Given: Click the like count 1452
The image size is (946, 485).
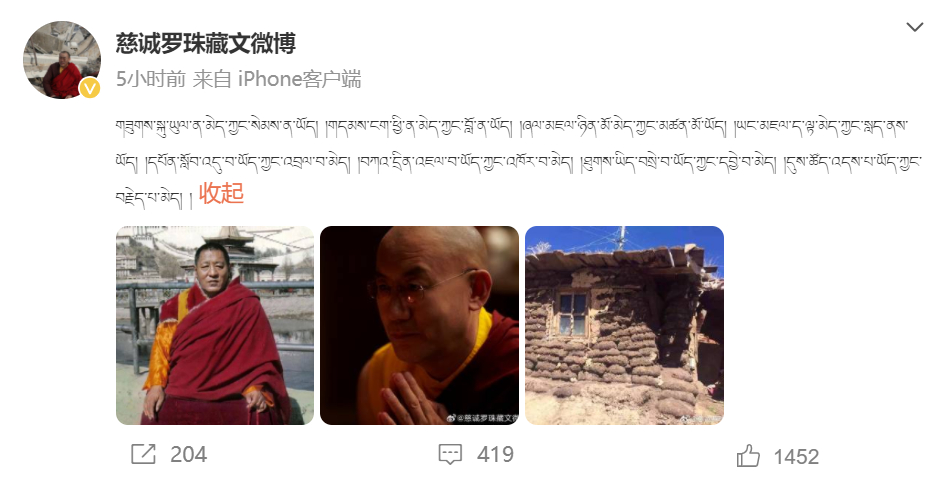Looking at the screenshot, I should pos(796,457).
